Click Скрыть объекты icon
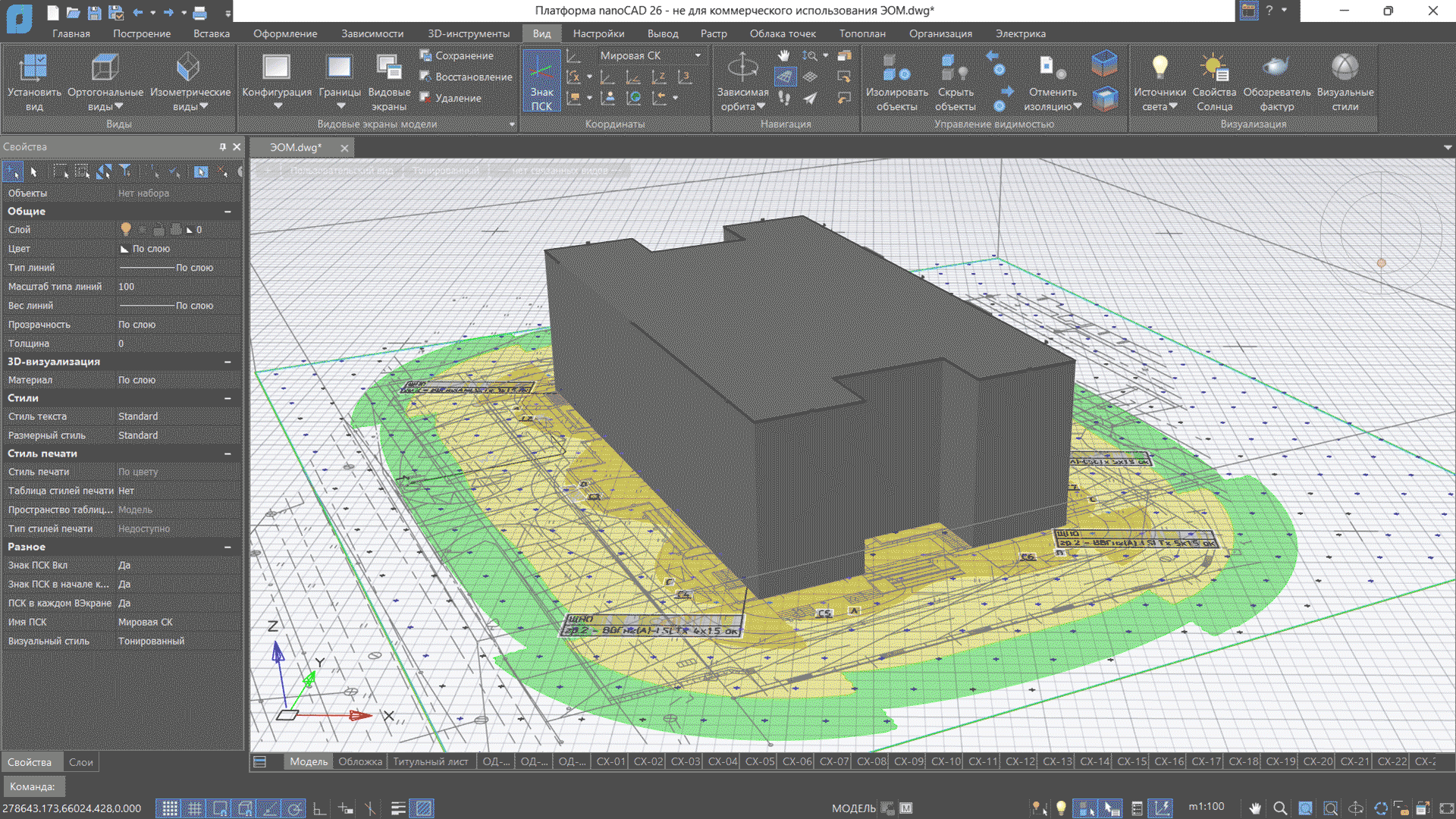 point(955,68)
